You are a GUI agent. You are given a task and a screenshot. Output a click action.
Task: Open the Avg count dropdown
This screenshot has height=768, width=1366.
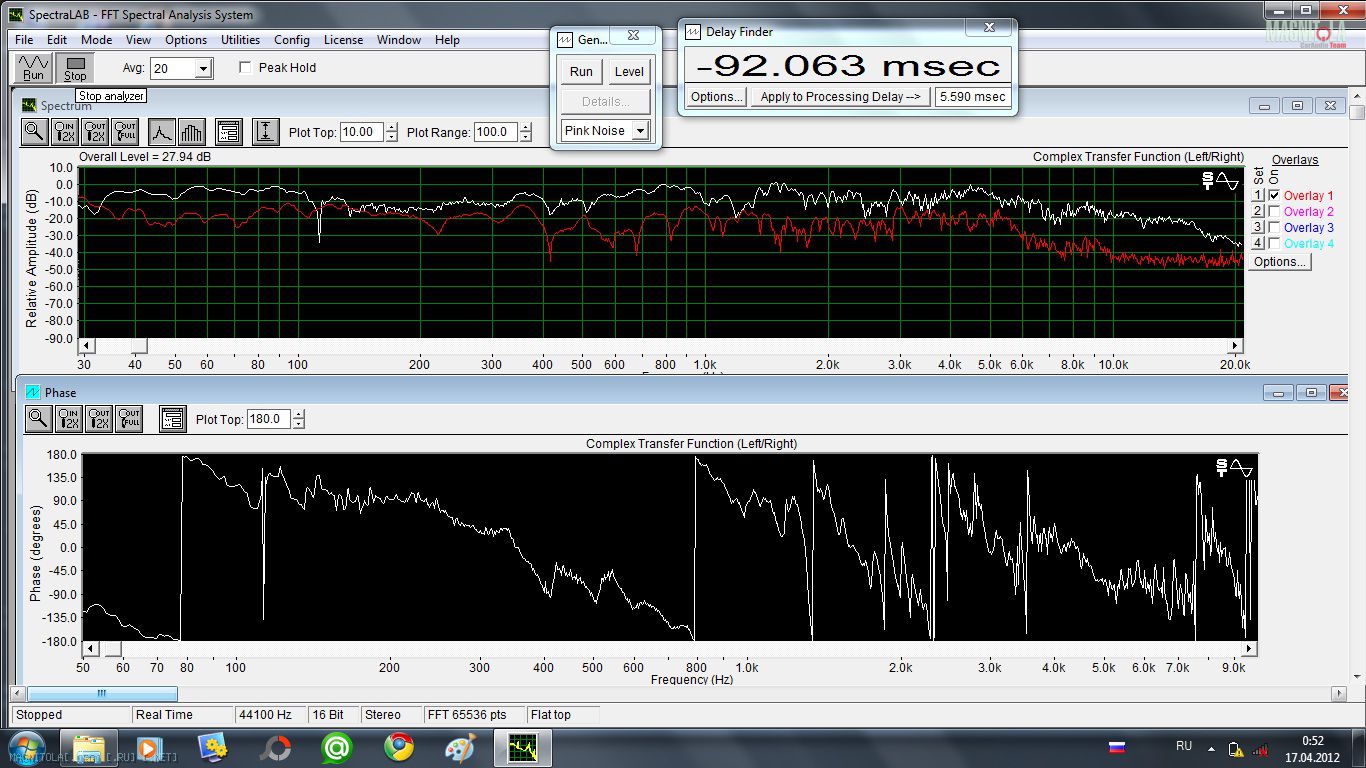point(204,68)
